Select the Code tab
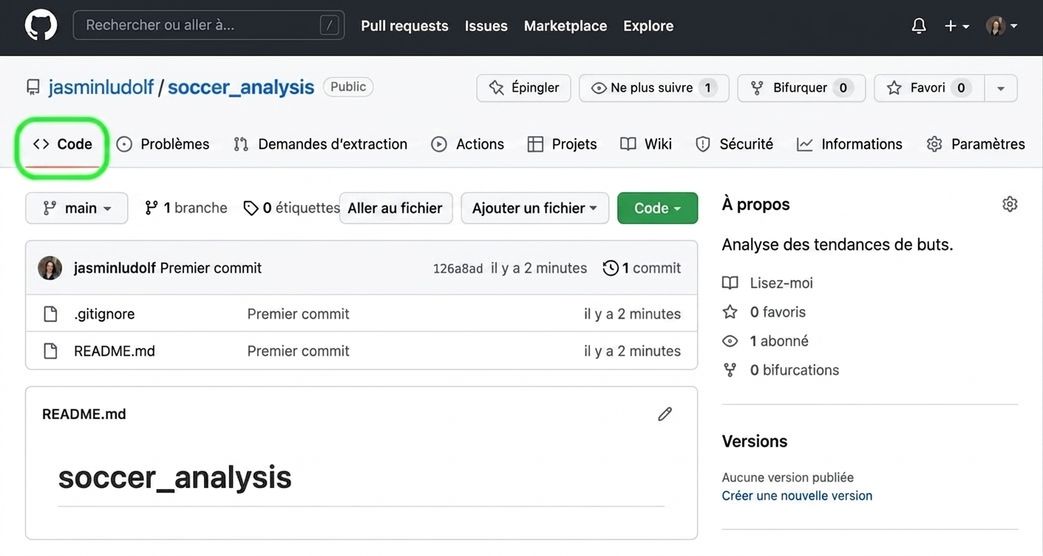Image resolution: width=1043 pixels, height=556 pixels. coord(63,144)
